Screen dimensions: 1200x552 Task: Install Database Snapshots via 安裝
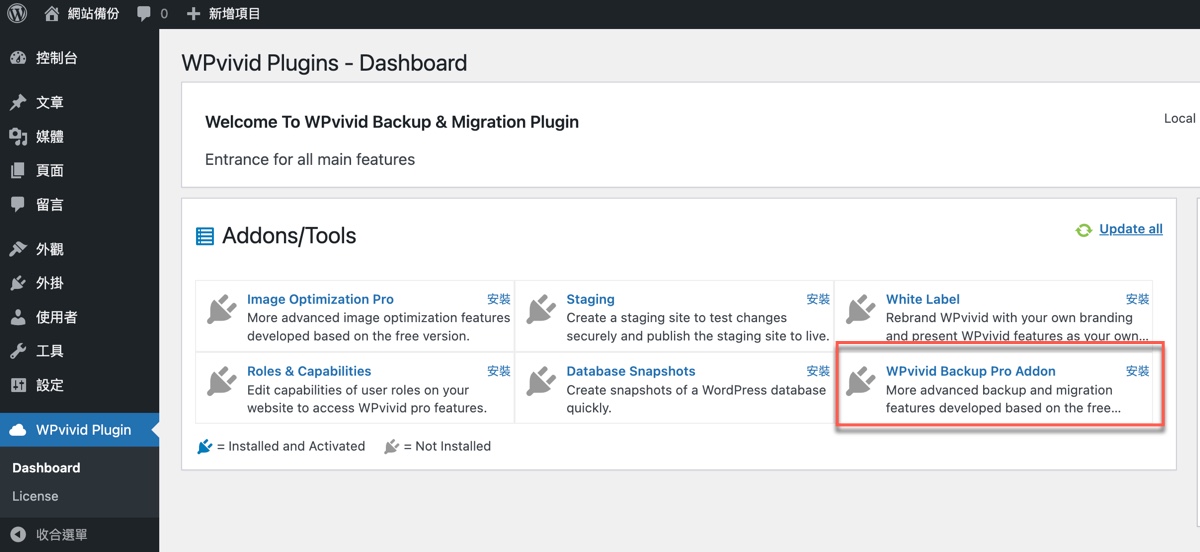[x=818, y=371]
